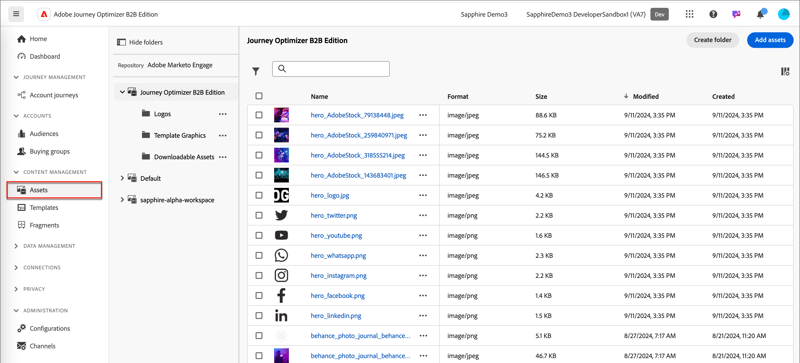Open actions menu for hero_AdobeStock_79138448.jpeg
The image size is (800, 363).
422,115
